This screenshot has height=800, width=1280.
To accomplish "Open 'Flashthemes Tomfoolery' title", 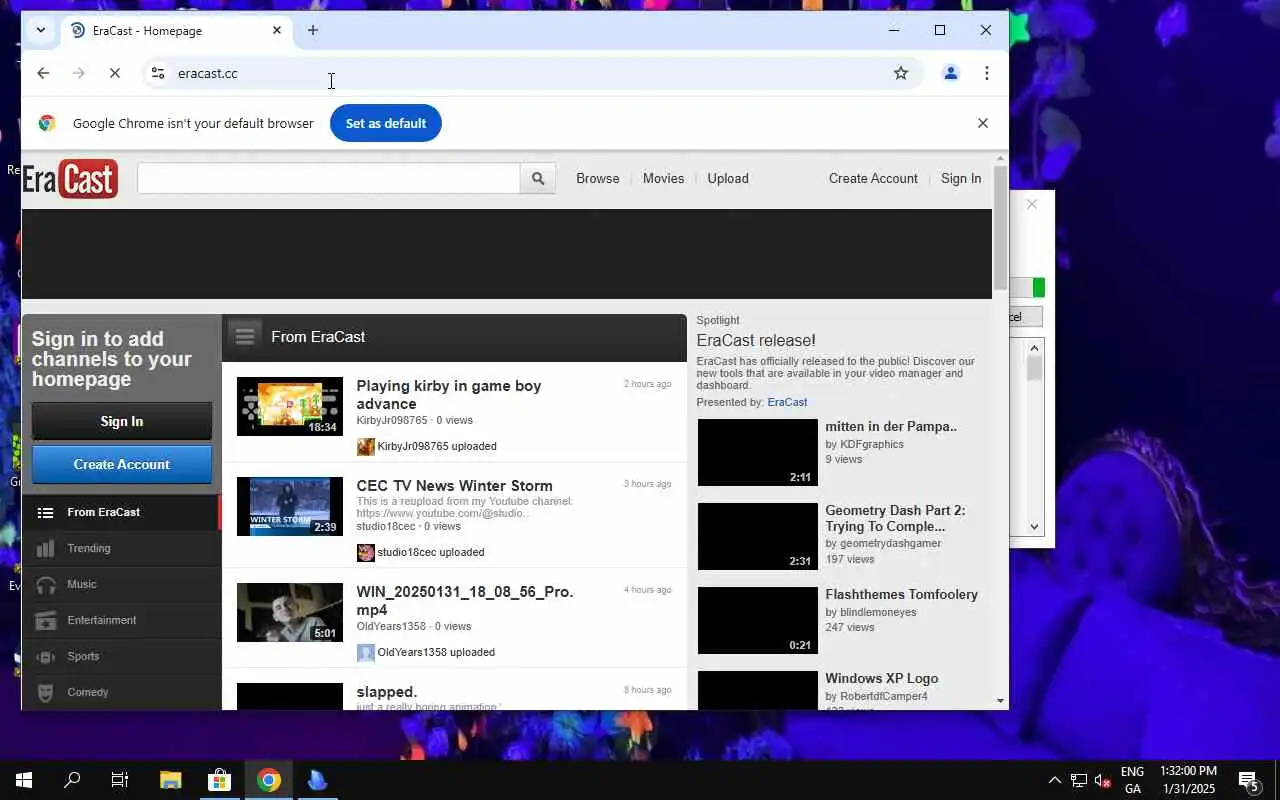I will pos(901,594).
